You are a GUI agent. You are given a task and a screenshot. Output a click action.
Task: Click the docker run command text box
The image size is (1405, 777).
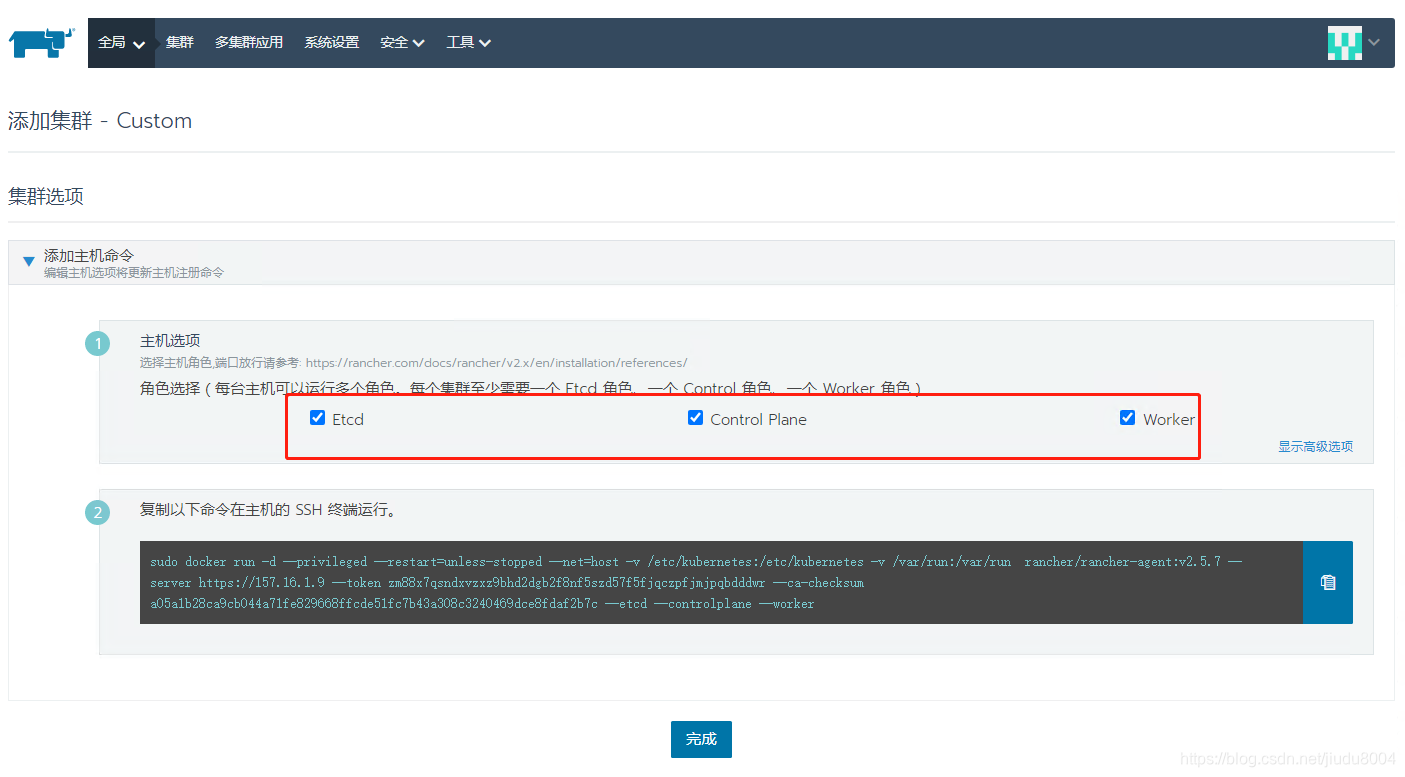[721, 582]
